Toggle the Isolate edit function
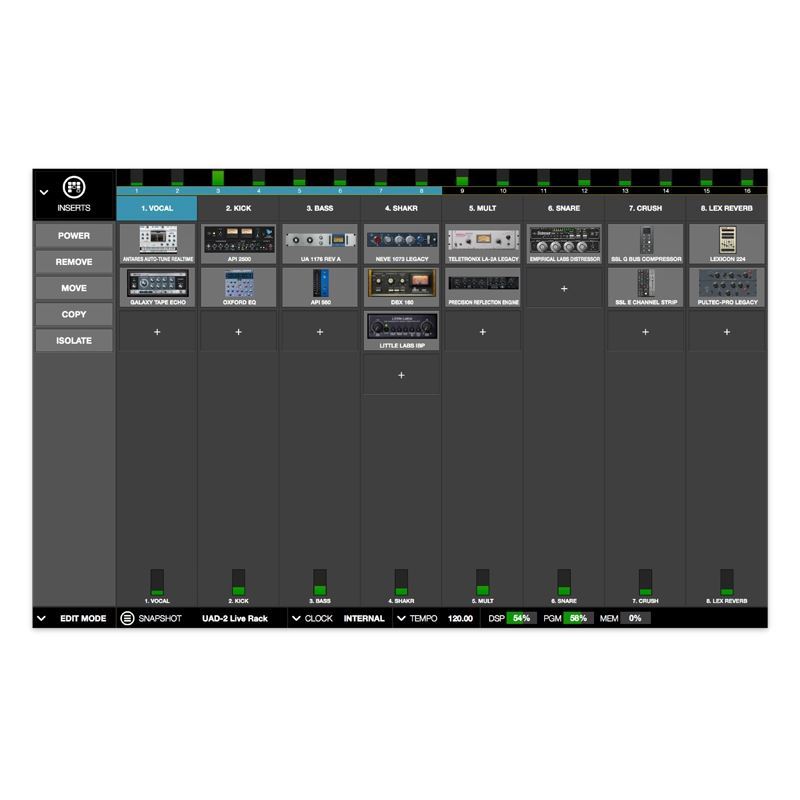This screenshot has width=800, height=800. [x=74, y=340]
